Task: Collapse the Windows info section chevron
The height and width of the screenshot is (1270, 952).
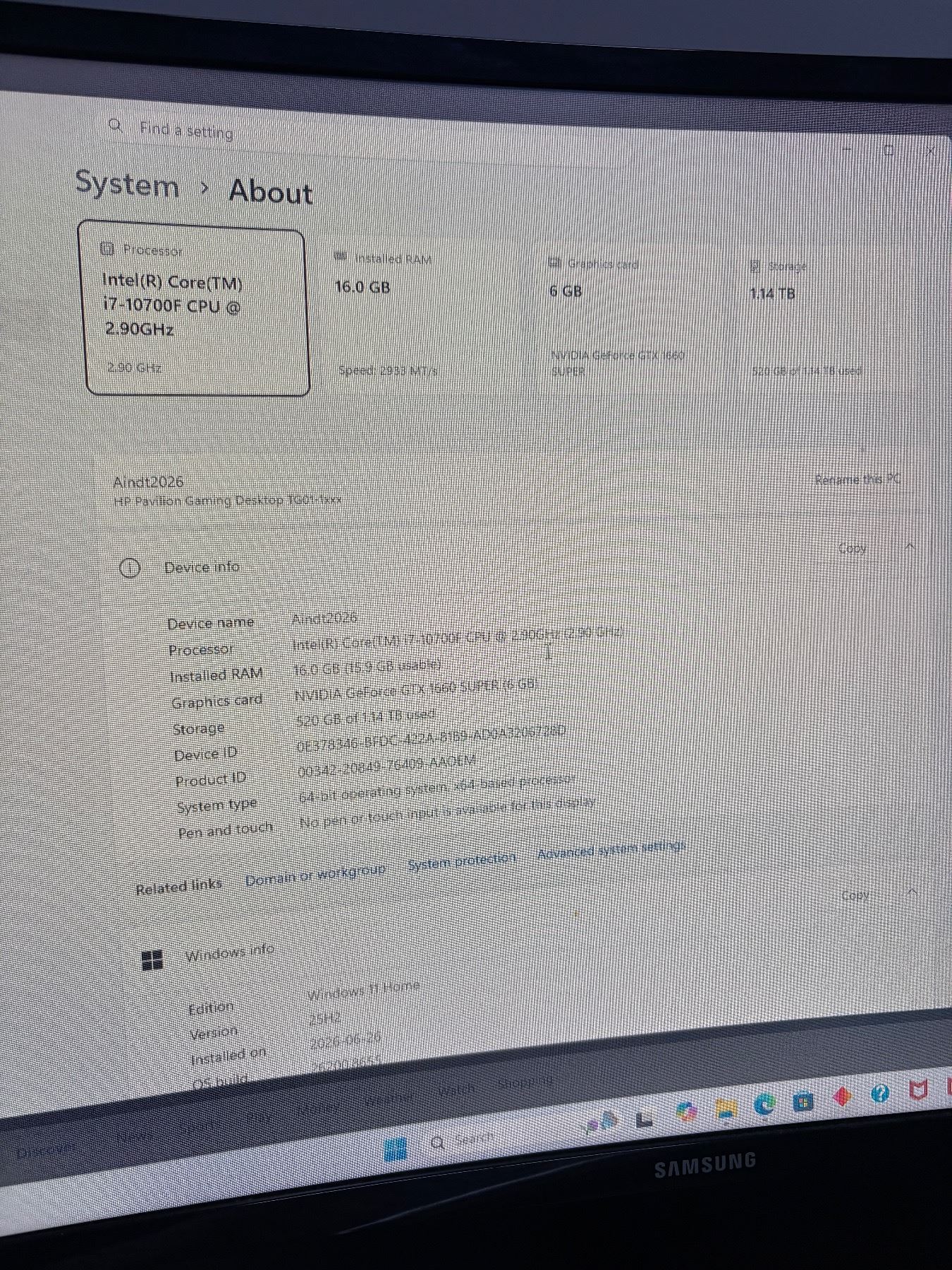Action: pyautogui.click(x=913, y=892)
